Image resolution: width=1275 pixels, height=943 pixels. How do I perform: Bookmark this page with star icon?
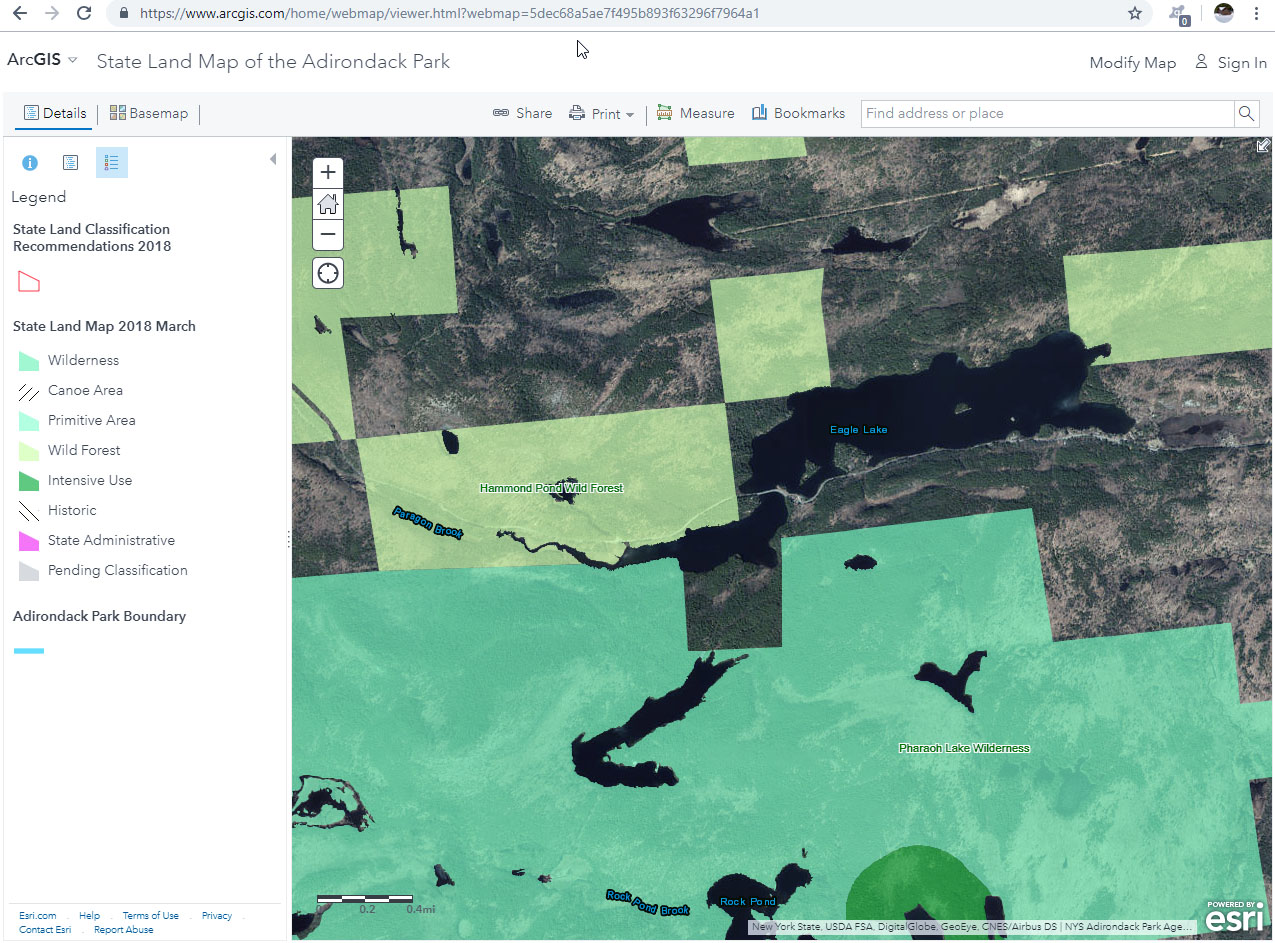(1134, 13)
